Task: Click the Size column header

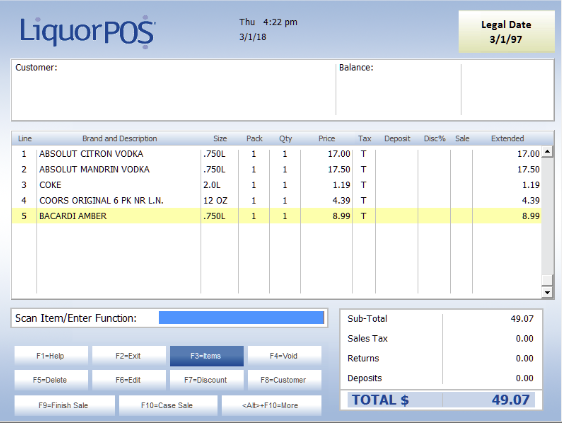Action: tap(220, 138)
